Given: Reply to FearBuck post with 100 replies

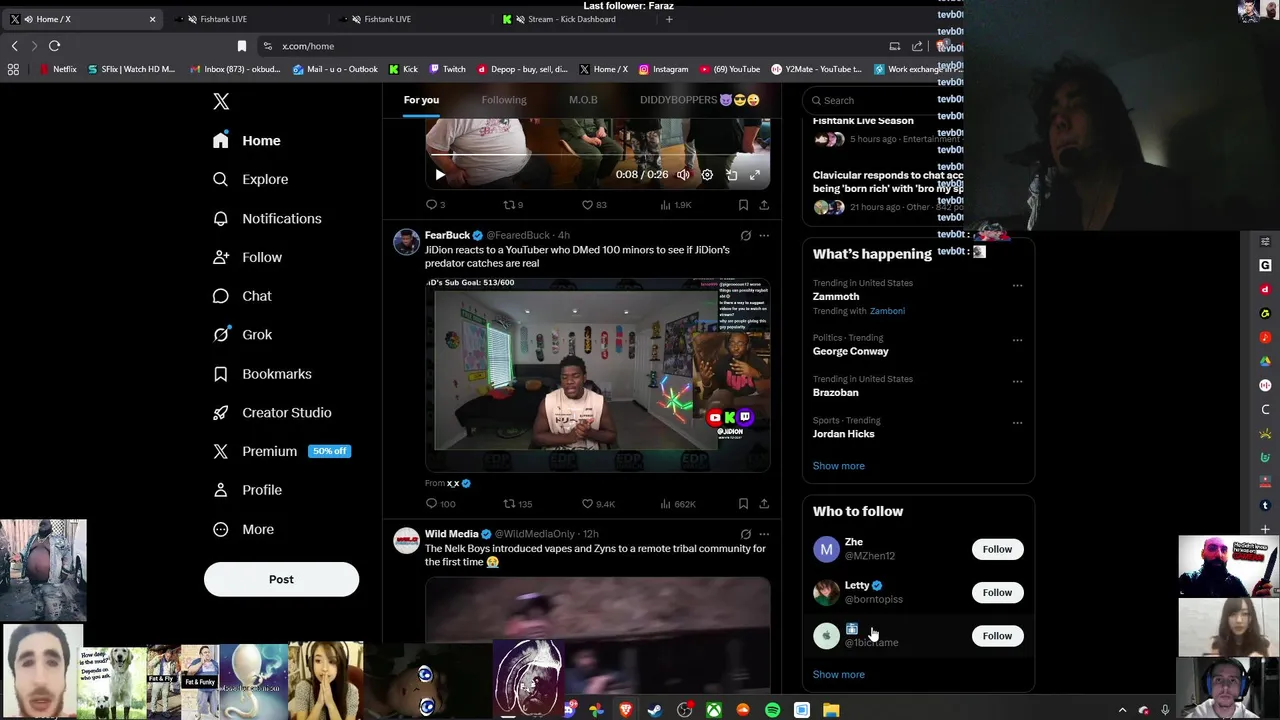Looking at the screenshot, I should 440,504.
